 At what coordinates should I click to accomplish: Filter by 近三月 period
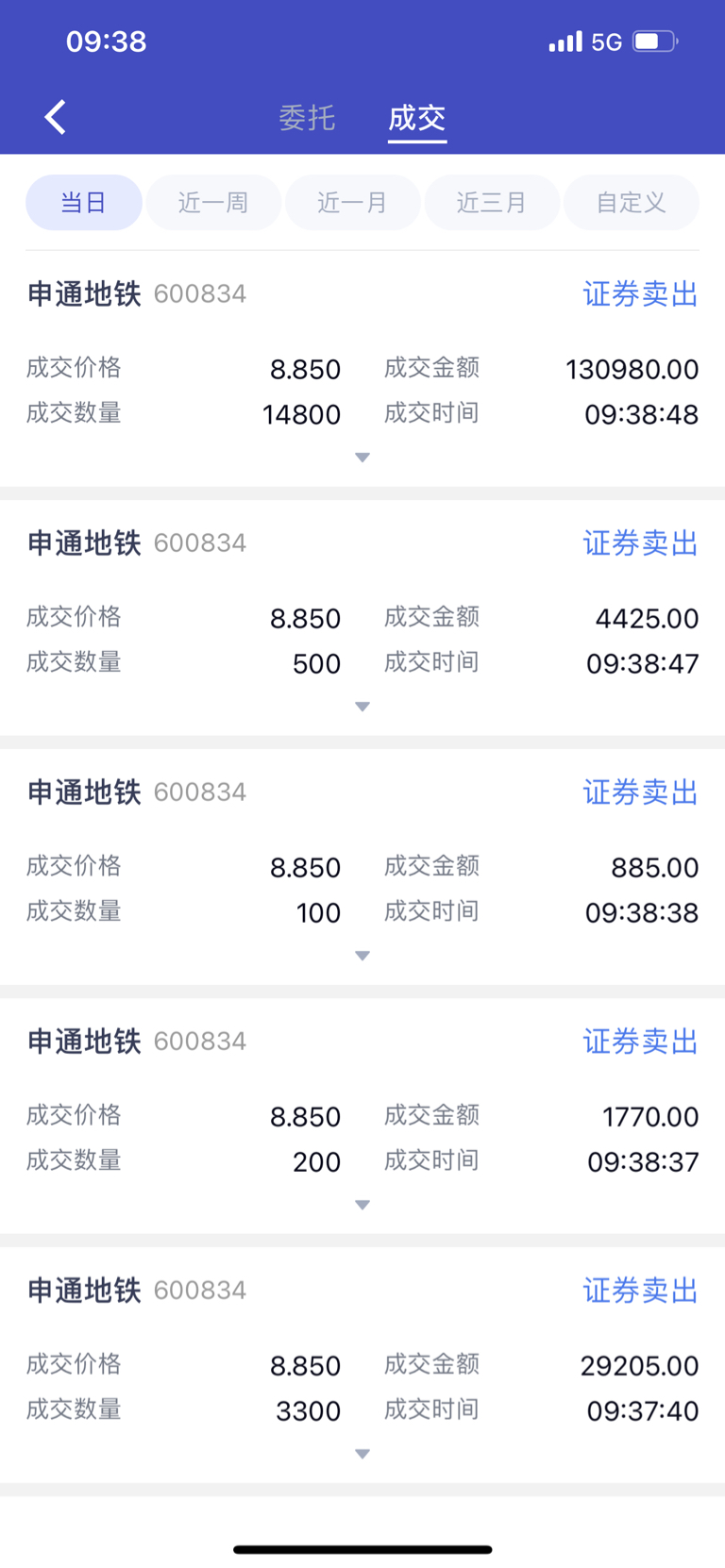pos(492,202)
